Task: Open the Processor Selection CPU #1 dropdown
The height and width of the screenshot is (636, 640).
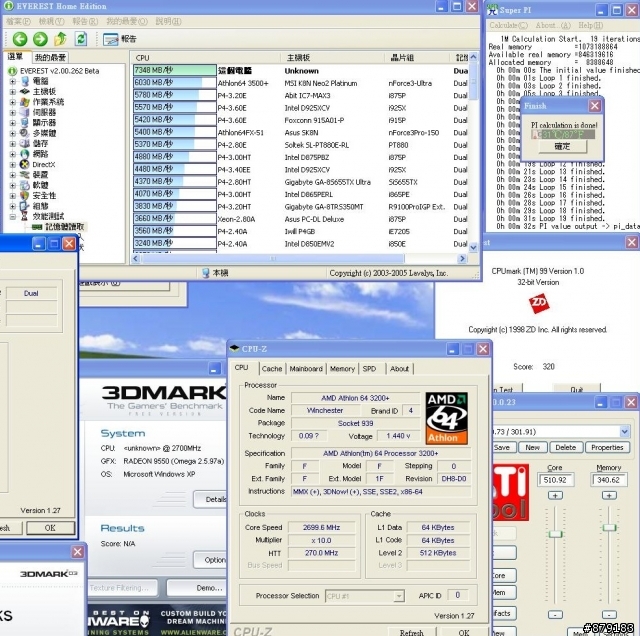Action: 366,596
